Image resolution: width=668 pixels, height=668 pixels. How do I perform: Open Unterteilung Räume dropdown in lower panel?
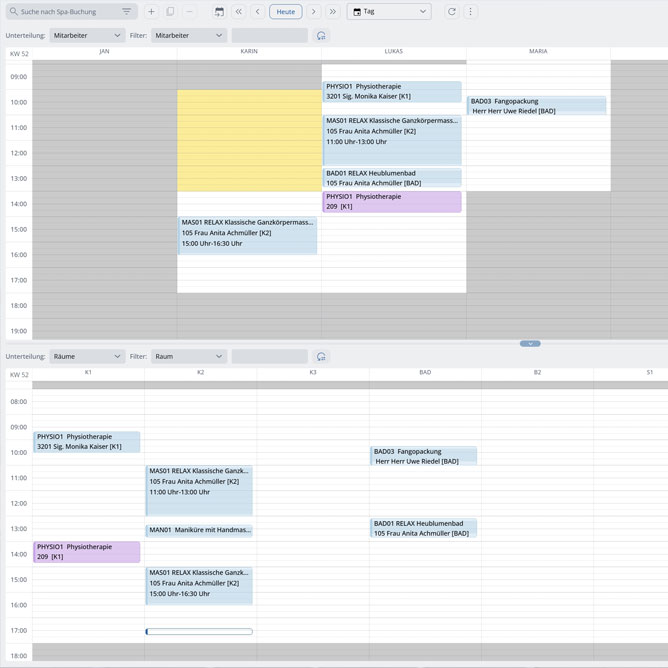tap(87, 356)
